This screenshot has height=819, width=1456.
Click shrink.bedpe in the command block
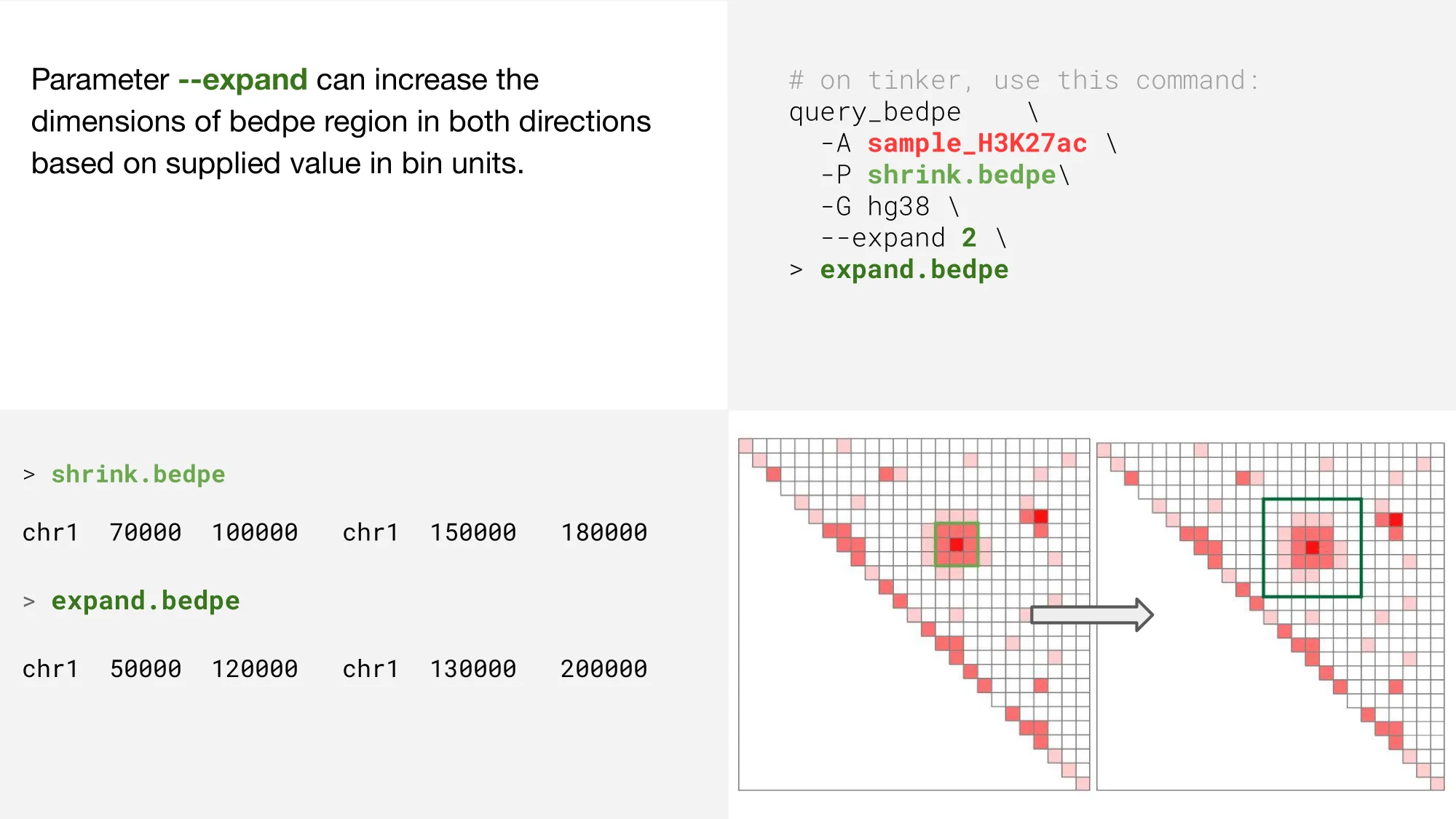click(962, 175)
